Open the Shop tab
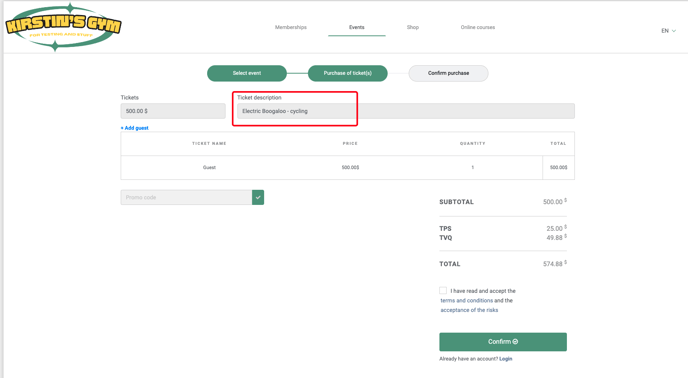688x378 pixels. tap(413, 27)
